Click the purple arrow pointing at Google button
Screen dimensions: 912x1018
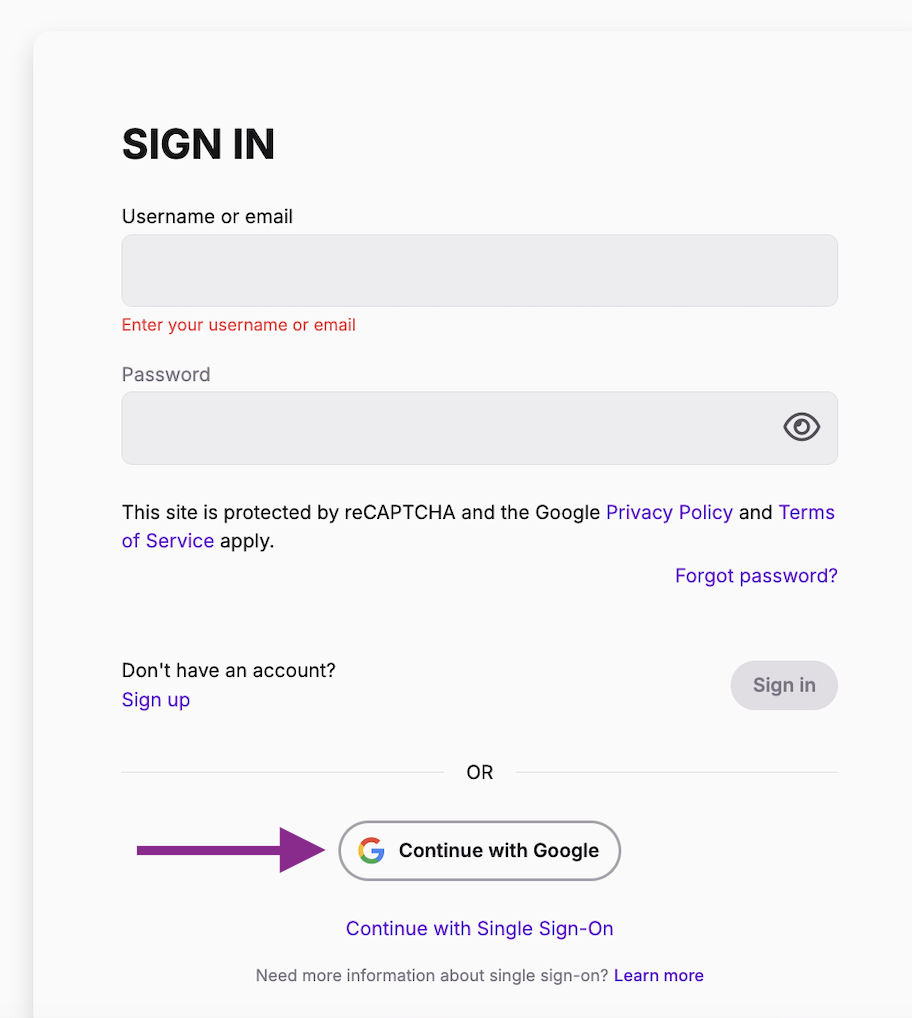tap(230, 850)
